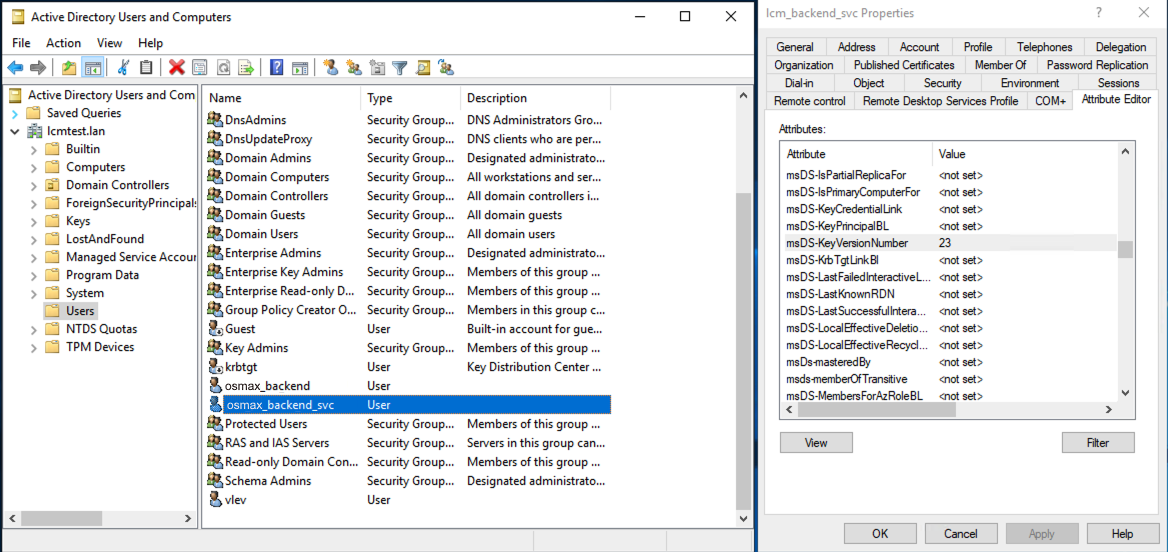Switch to the Account tab
1168x552 pixels.
919,47
